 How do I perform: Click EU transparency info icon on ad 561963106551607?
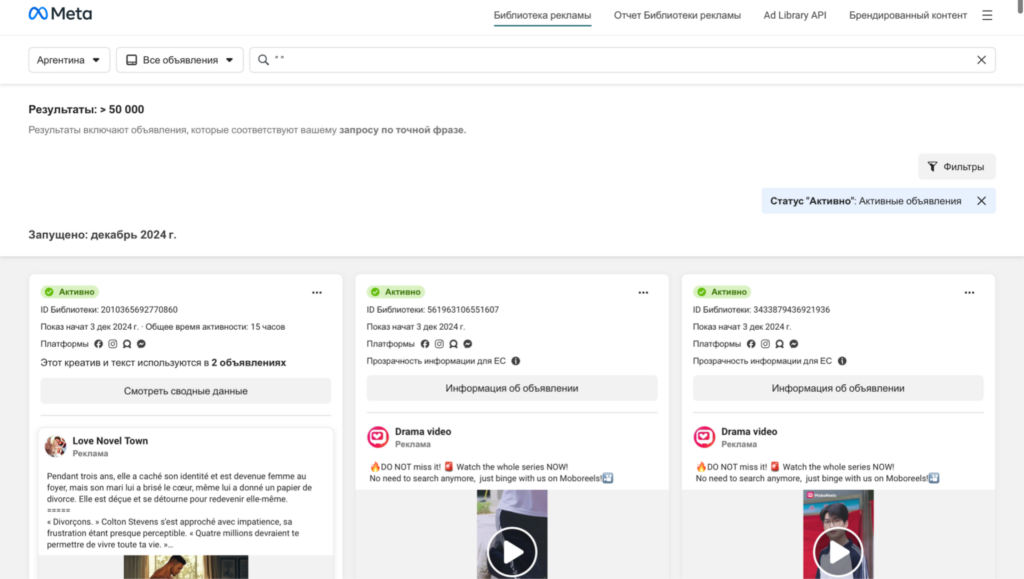pyautogui.click(x=516, y=361)
